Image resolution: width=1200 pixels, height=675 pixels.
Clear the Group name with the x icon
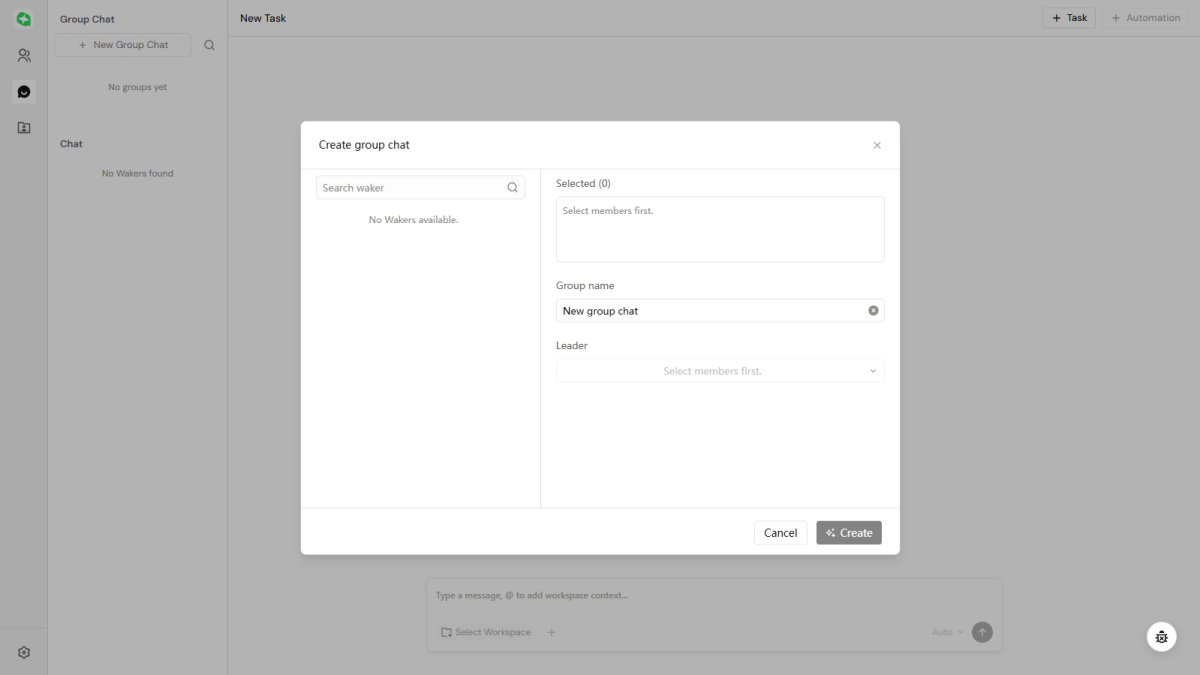pos(873,311)
